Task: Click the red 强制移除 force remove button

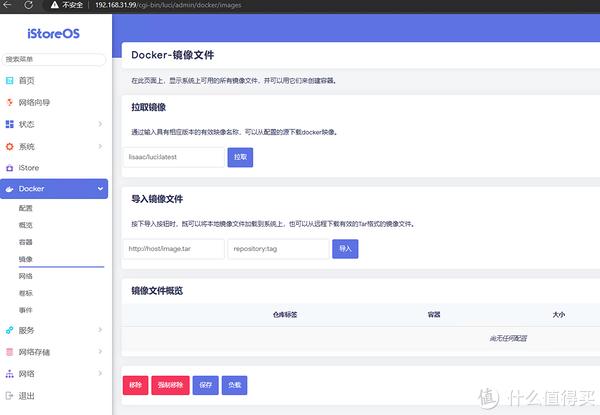Action: [x=170, y=385]
